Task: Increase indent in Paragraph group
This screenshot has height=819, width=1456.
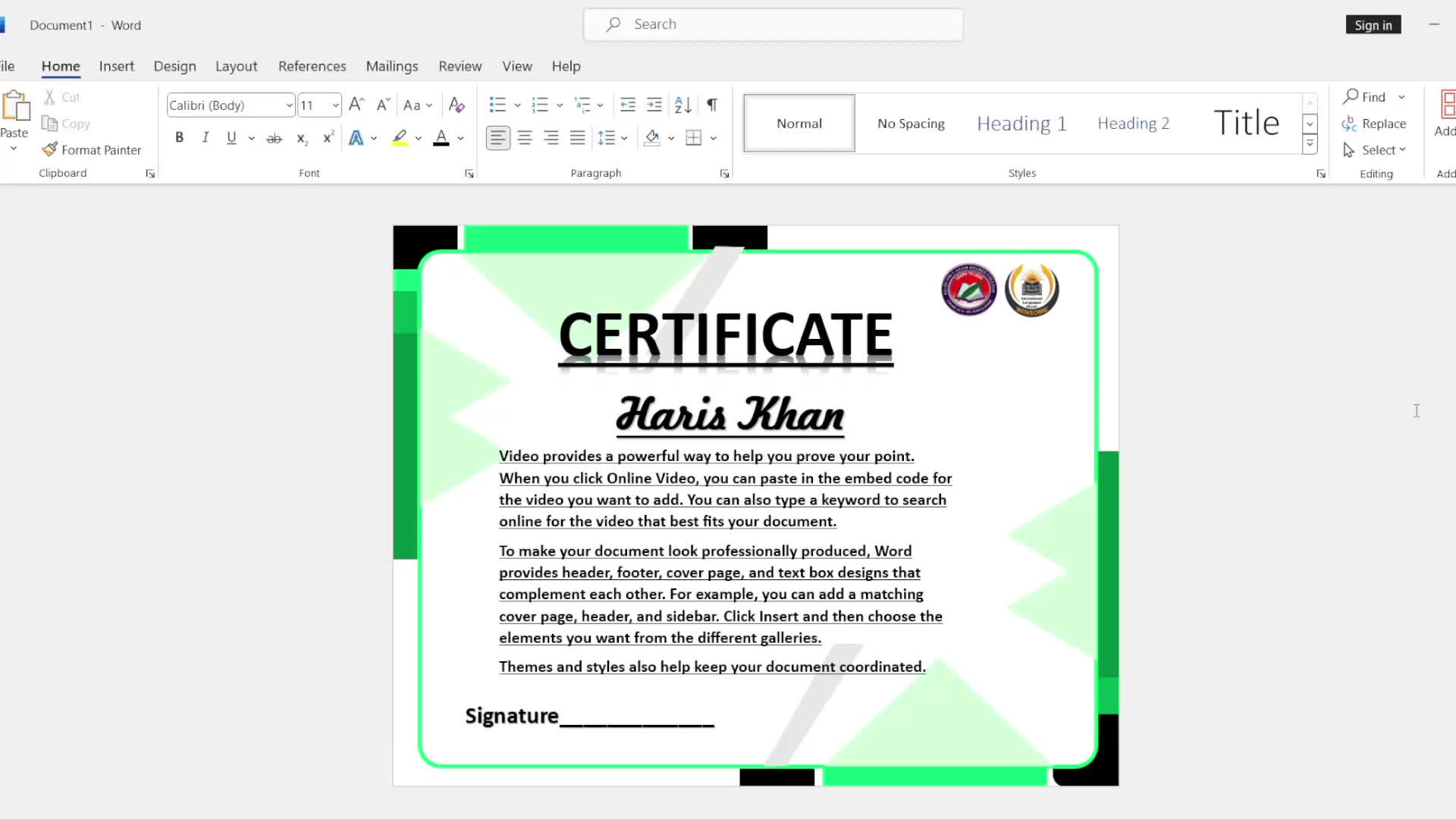Action: (x=654, y=105)
